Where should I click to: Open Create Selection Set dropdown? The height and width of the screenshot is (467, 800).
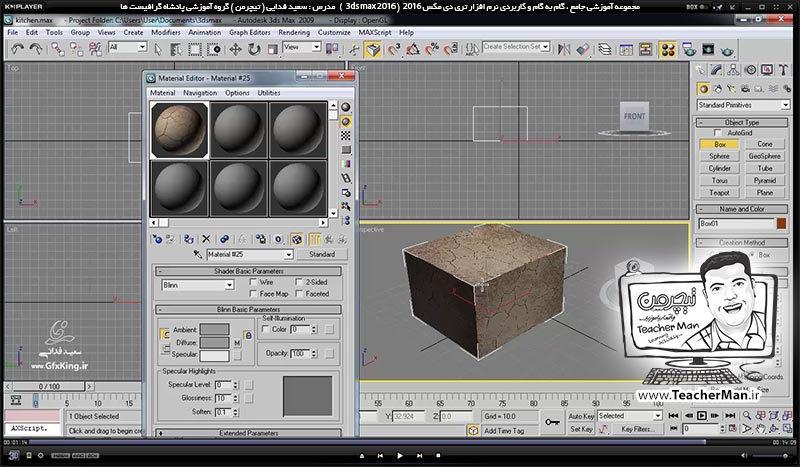(x=545, y=46)
